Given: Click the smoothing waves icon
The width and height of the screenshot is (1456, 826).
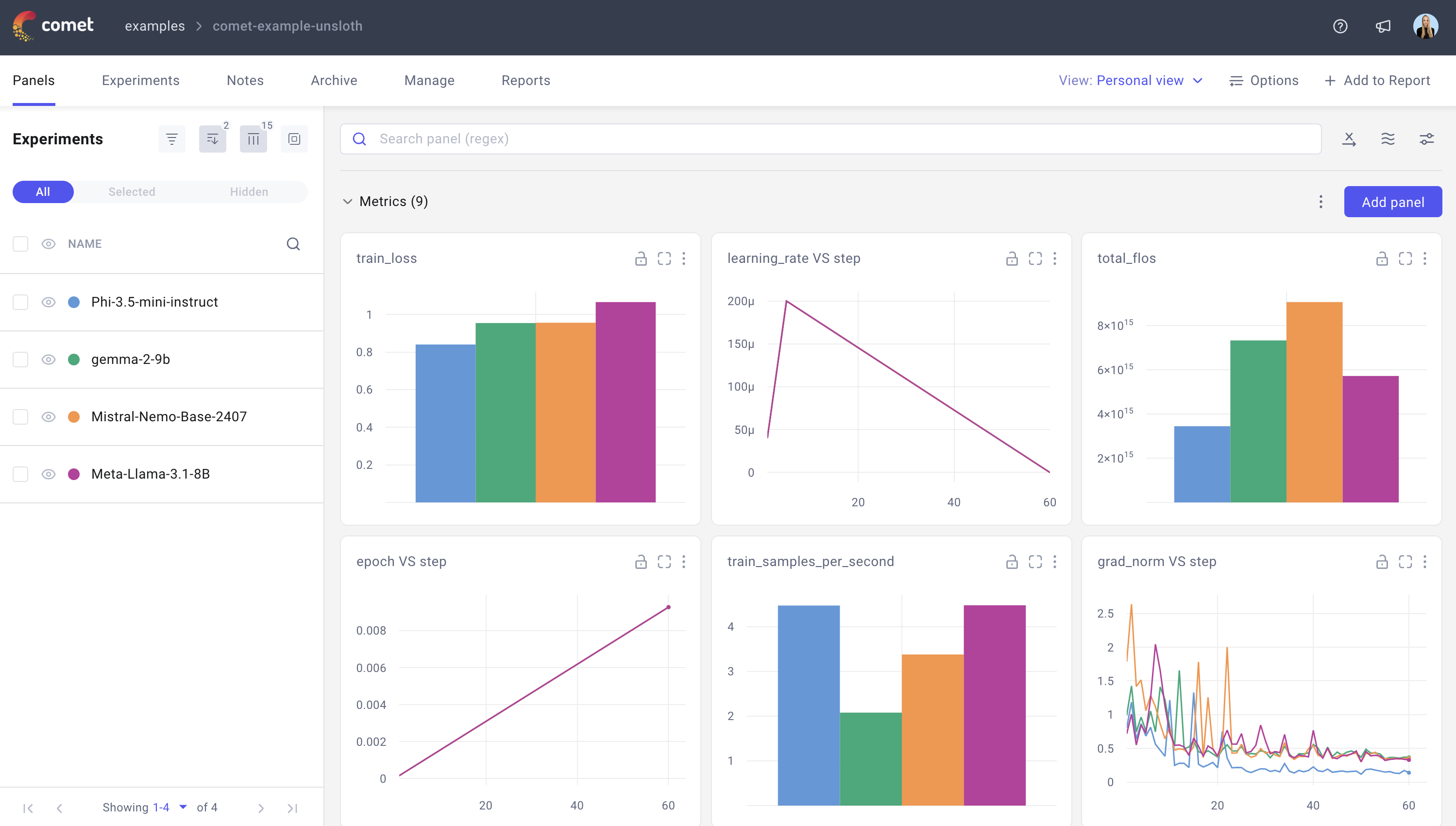Looking at the screenshot, I should point(1388,139).
